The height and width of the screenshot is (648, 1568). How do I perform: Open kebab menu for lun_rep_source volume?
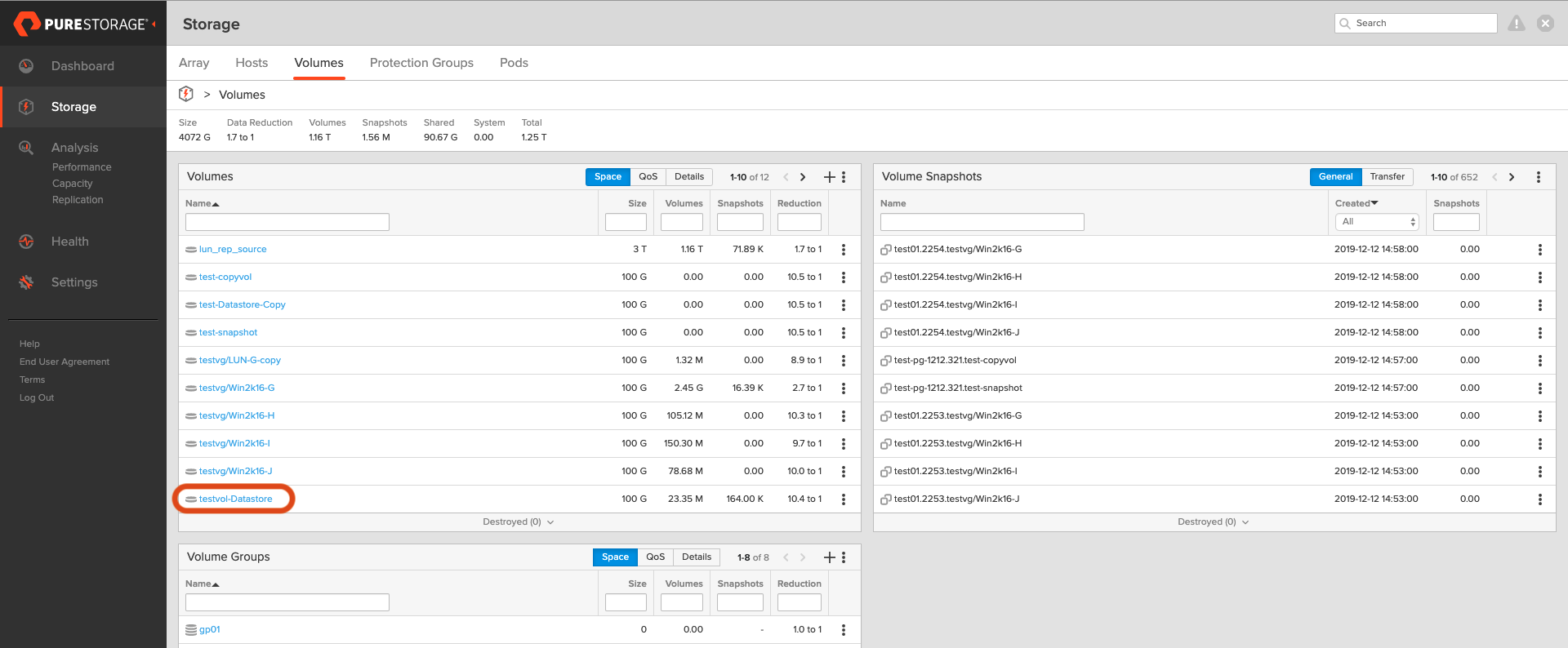coord(844,250)
